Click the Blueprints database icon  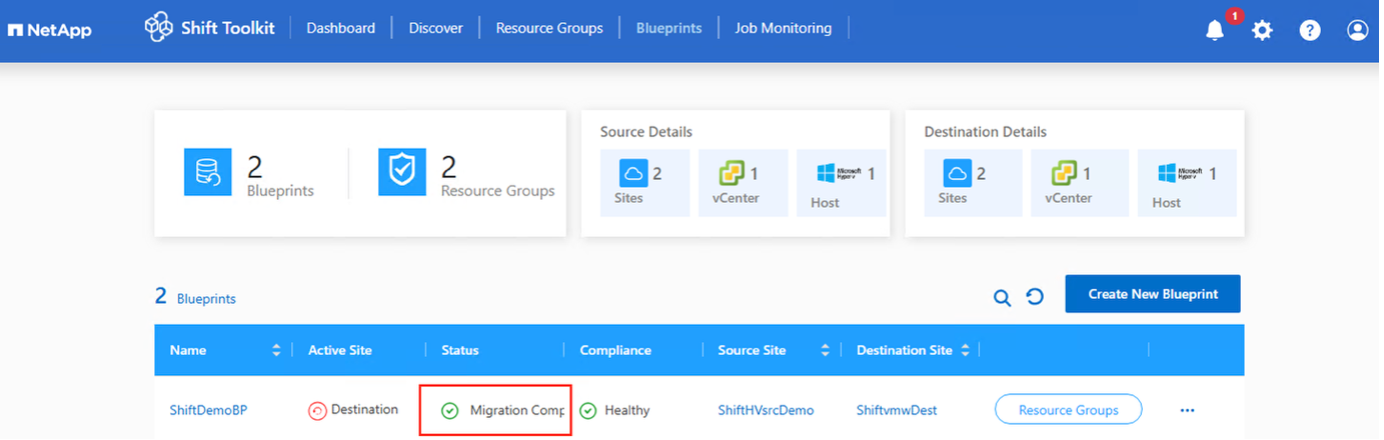click(207, 173)
